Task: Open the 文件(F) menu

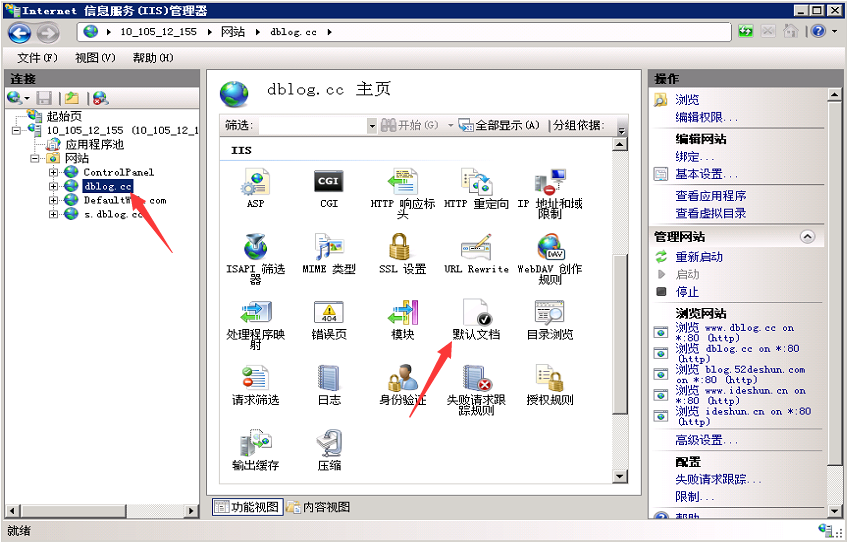Action: click(37, 58)
